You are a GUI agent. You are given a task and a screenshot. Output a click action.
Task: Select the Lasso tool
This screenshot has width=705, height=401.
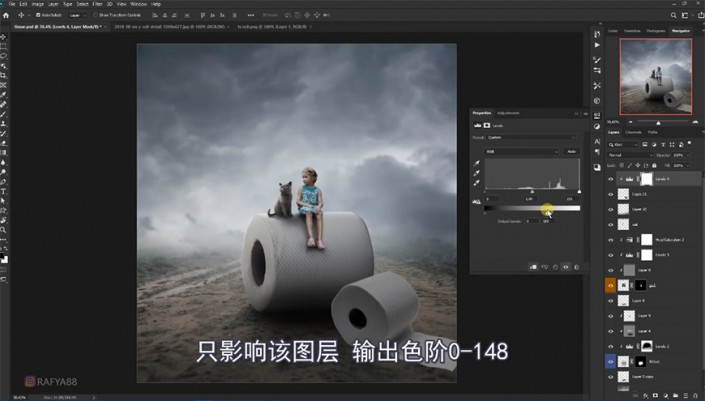[x=4, y=56]
